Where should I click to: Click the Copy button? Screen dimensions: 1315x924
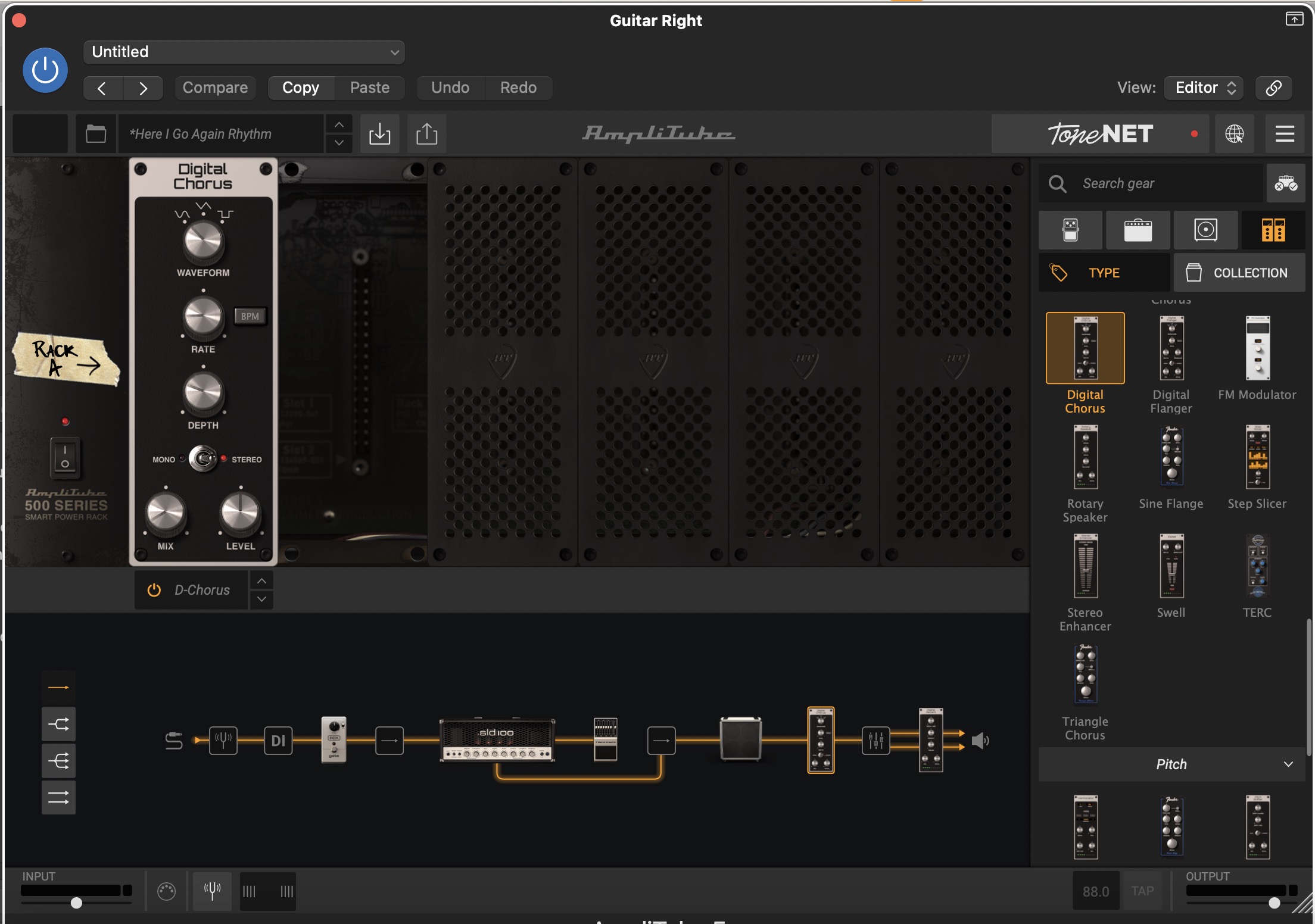[x=301, y=88]
